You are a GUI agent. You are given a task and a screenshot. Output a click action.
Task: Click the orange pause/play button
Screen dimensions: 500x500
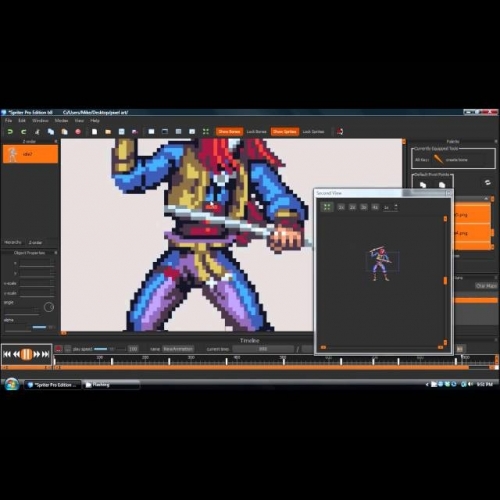(x=26, y=354)
